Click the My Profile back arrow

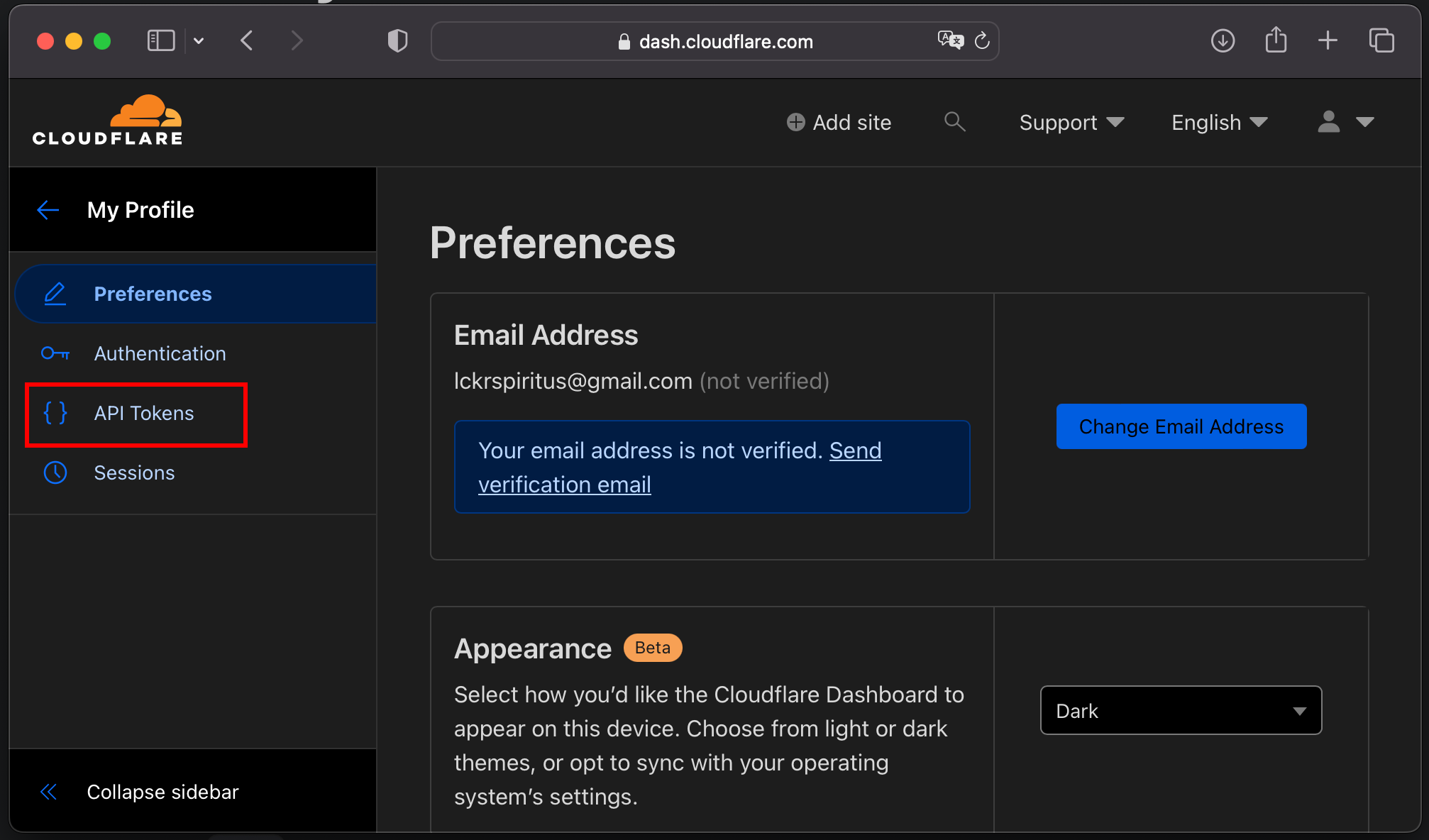(x=48, y=209)
